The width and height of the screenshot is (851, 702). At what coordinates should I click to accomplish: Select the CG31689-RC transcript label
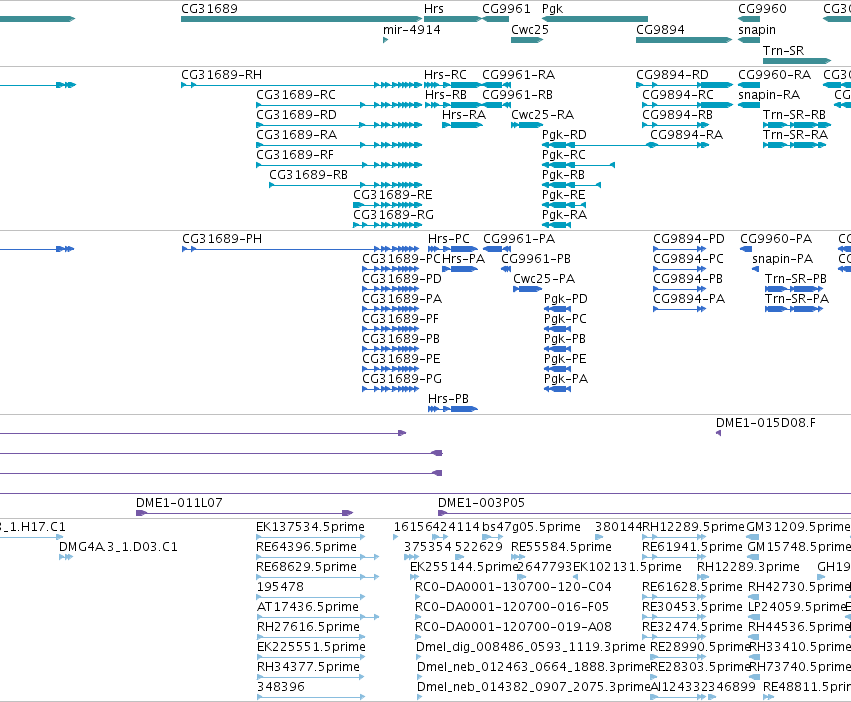point(296,95)
